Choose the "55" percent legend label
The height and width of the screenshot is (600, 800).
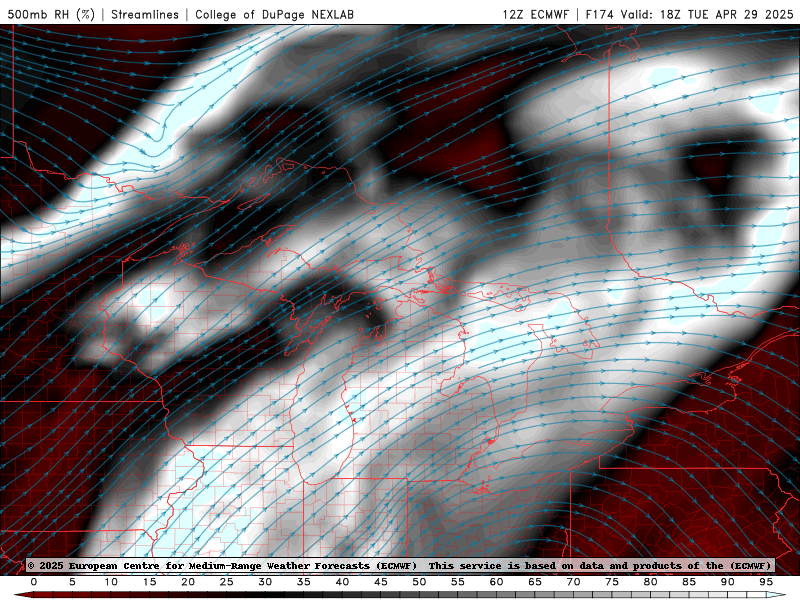tap(458, 582)
